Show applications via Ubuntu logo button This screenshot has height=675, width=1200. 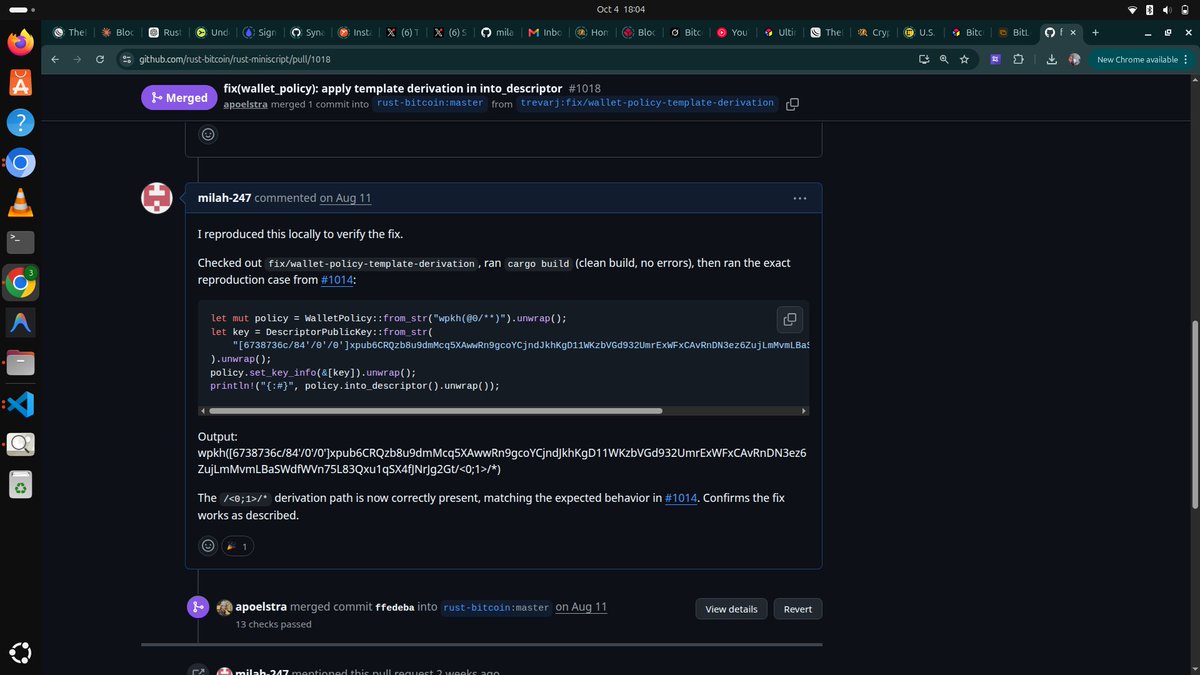click(20, 652)
